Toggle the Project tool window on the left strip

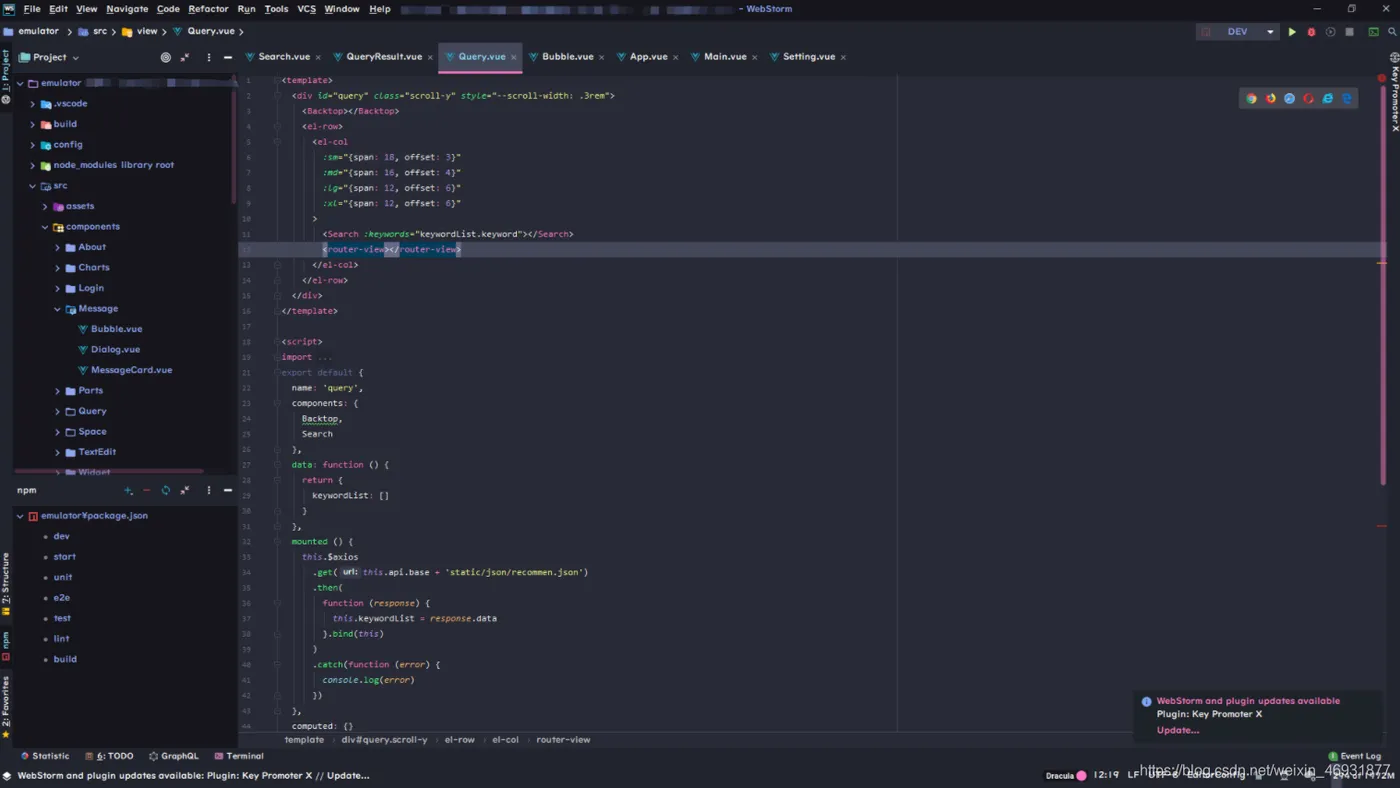click(6, 78)
